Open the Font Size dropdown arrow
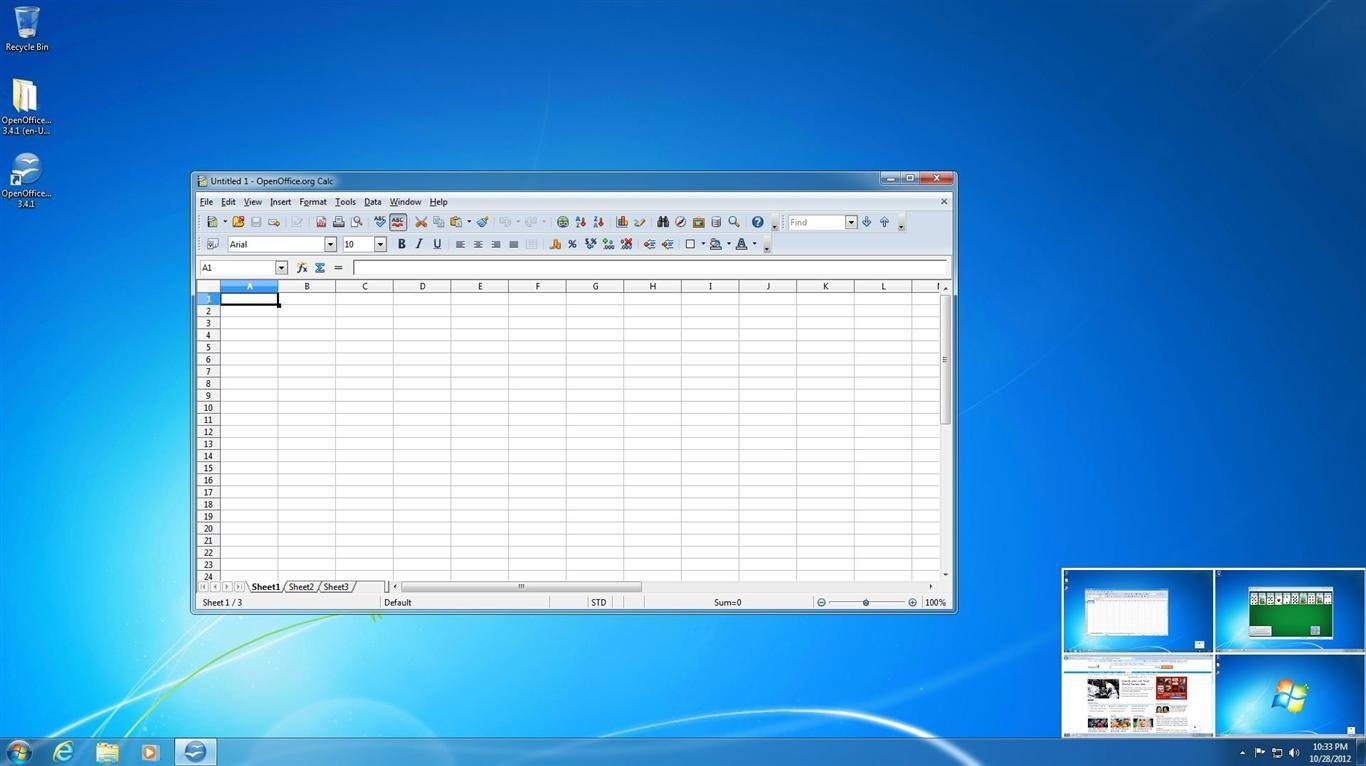The height and width of the screenshot is (766, 1366). point(380,244)
